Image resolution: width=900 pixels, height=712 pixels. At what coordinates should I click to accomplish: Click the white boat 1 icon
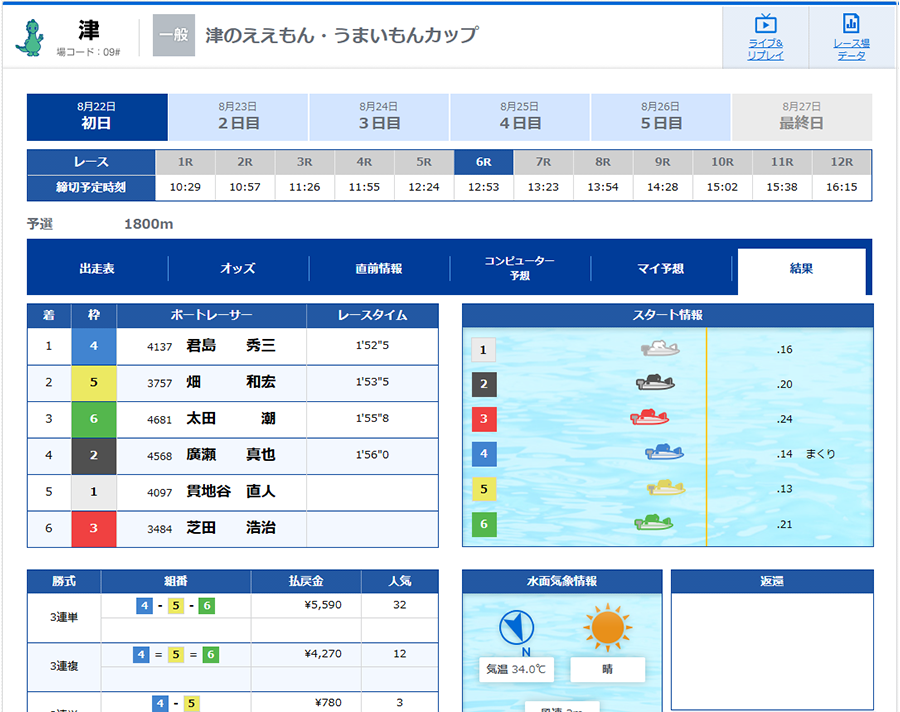(660, 348)
